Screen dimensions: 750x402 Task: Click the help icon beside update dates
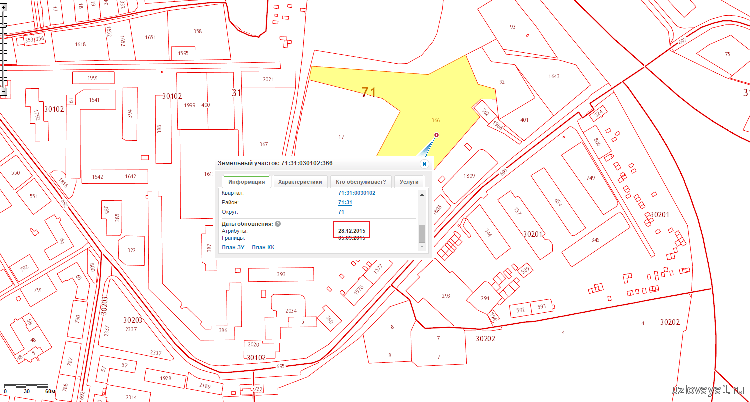pos(277,224)
